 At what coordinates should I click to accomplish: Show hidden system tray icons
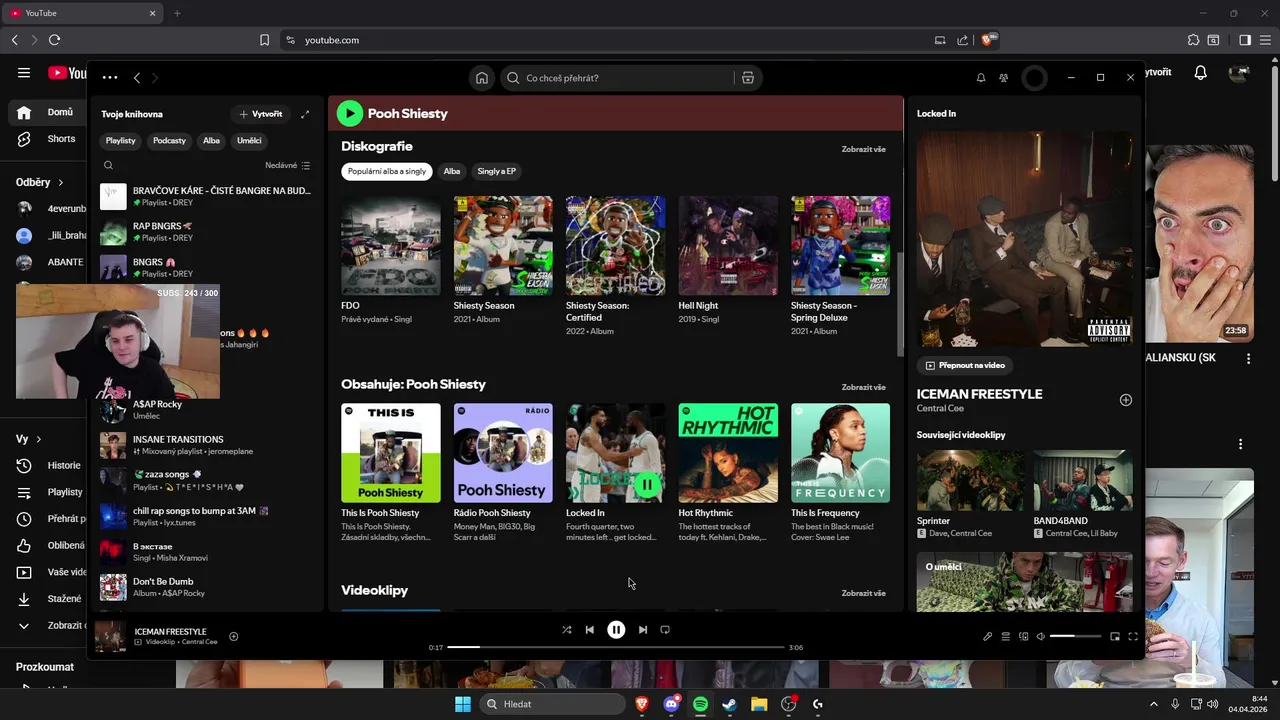coord(1153,704)
